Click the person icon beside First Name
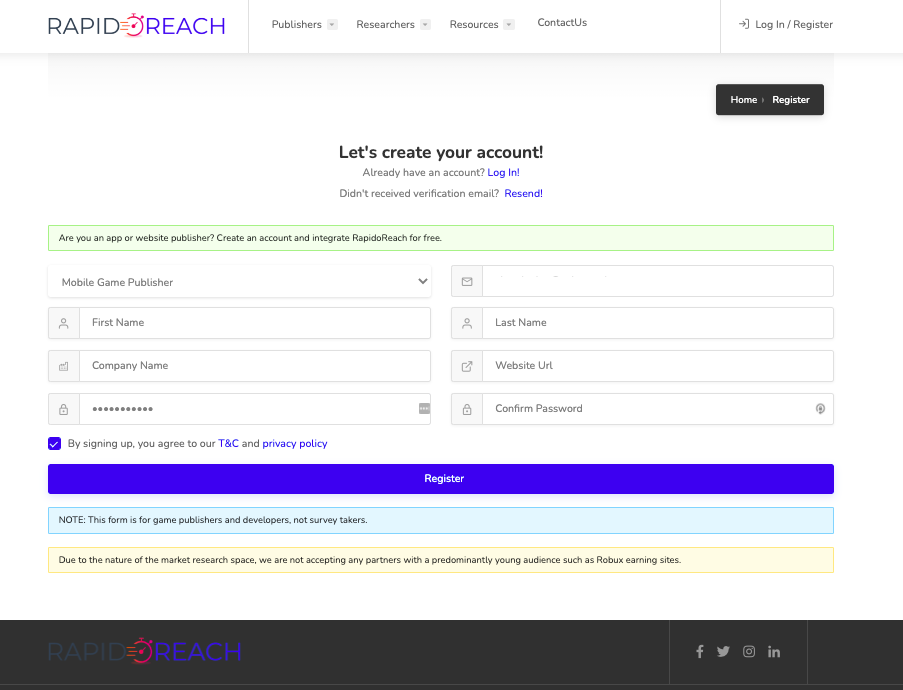This screenshot has height=690, width=903. (64, 324)
